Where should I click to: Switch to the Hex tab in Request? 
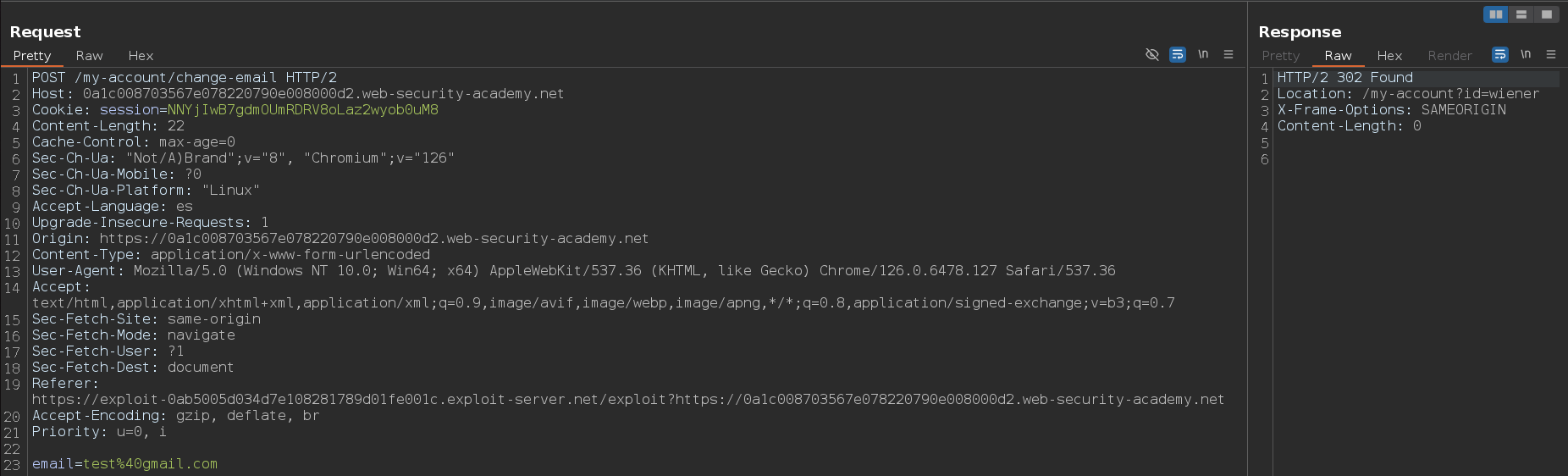click(141, 56)
